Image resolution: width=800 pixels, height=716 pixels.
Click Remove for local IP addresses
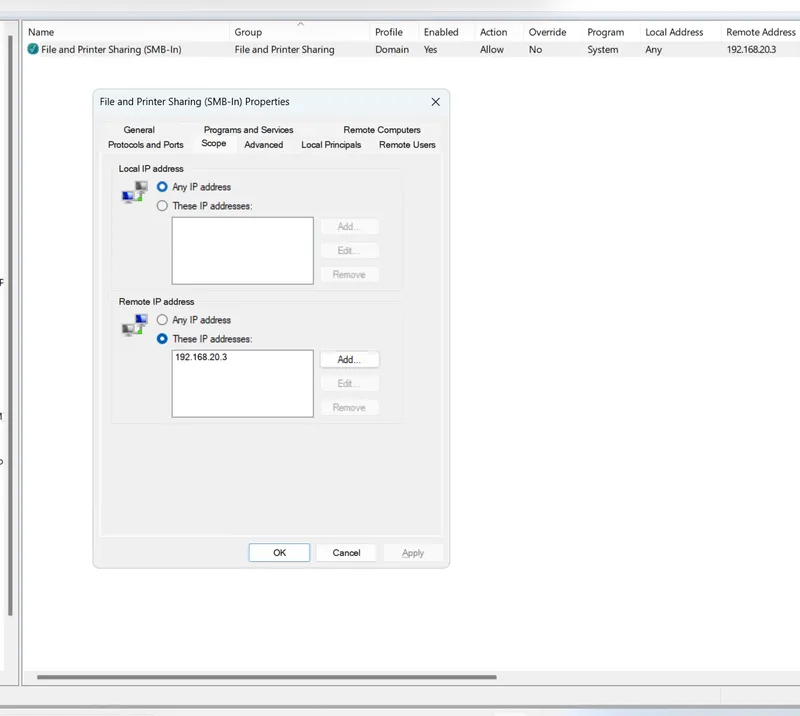click(349, 274)
